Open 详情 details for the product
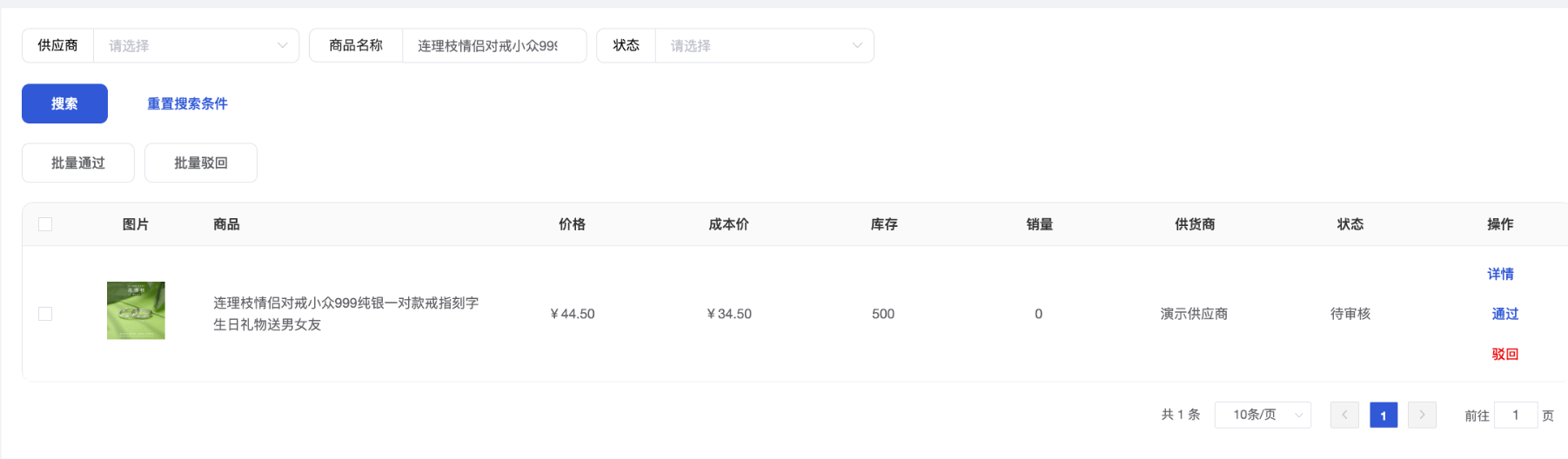Image resolution: width=1568 pixels, height=459 pixels. pos(1500,274)
